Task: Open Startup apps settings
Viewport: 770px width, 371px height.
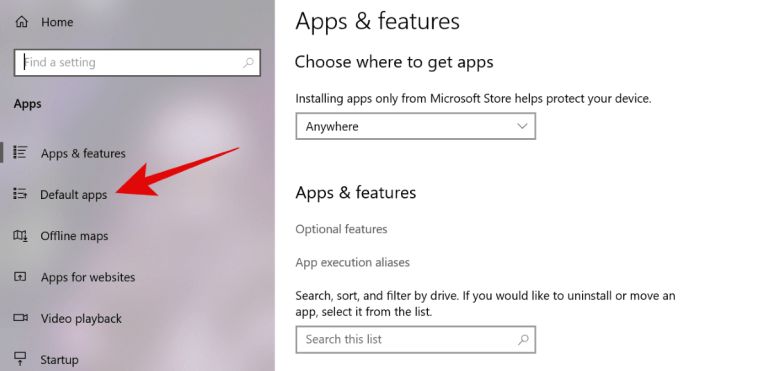Action: 59,359
